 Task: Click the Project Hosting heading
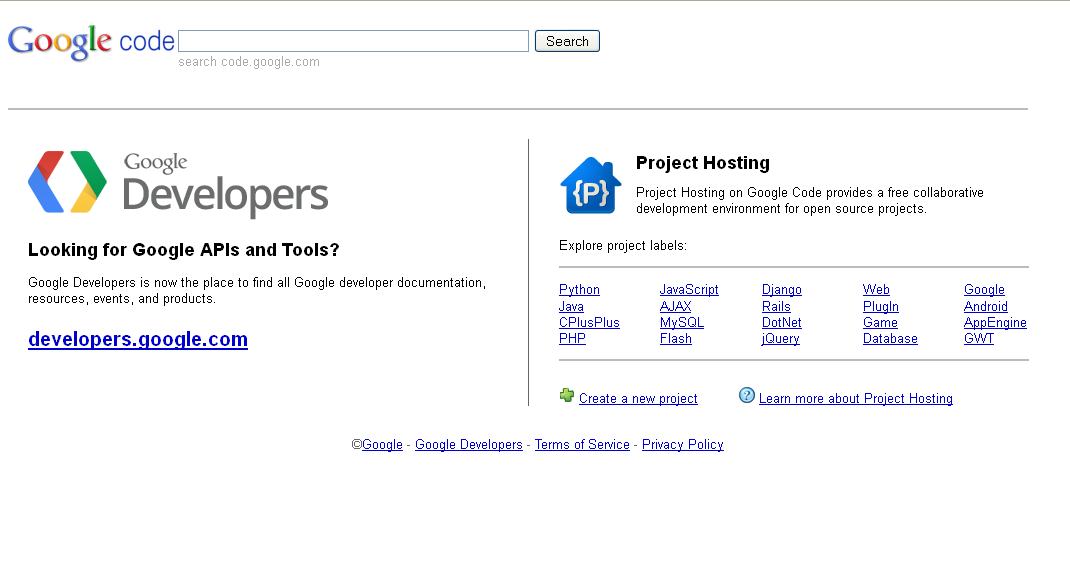(703, 162)
